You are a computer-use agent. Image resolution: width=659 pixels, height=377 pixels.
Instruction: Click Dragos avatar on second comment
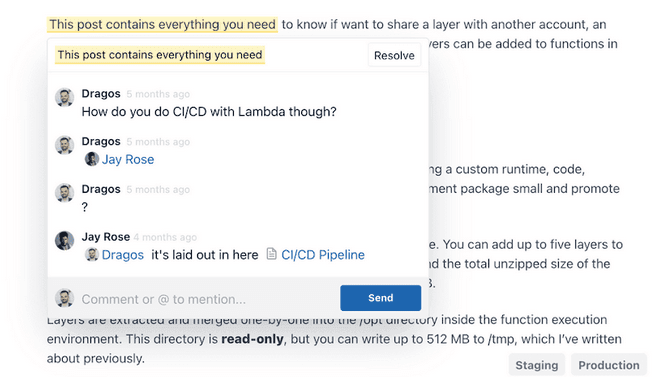coord(65,145)
